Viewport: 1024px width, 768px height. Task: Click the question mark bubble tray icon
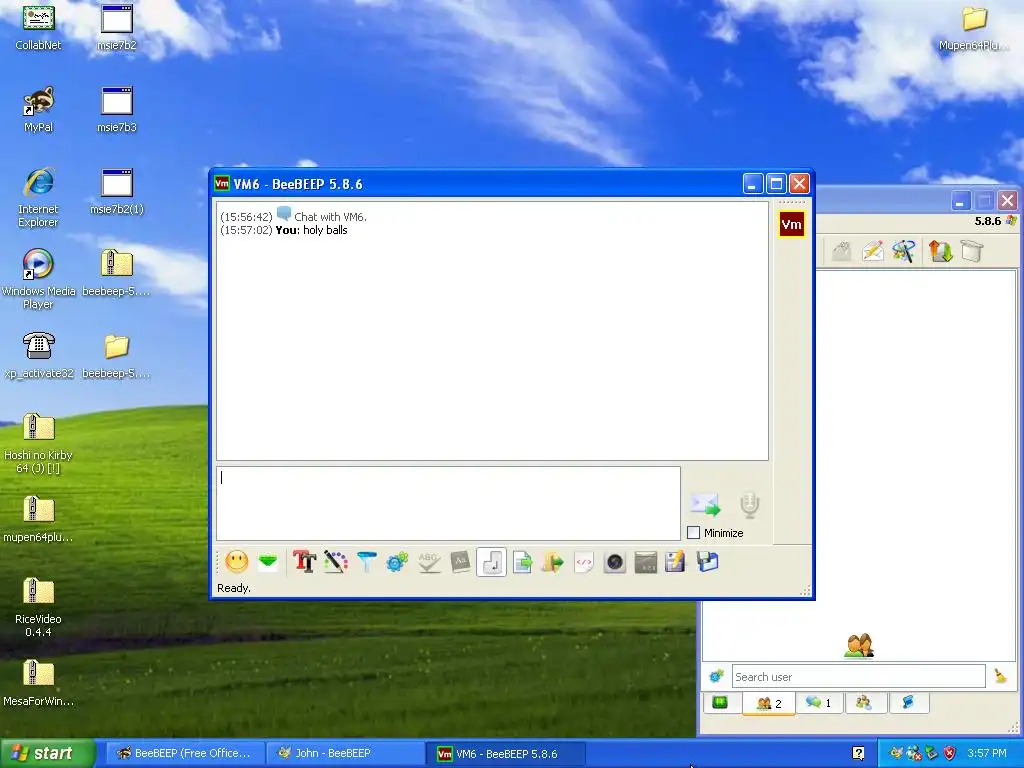tap(859, 754)
